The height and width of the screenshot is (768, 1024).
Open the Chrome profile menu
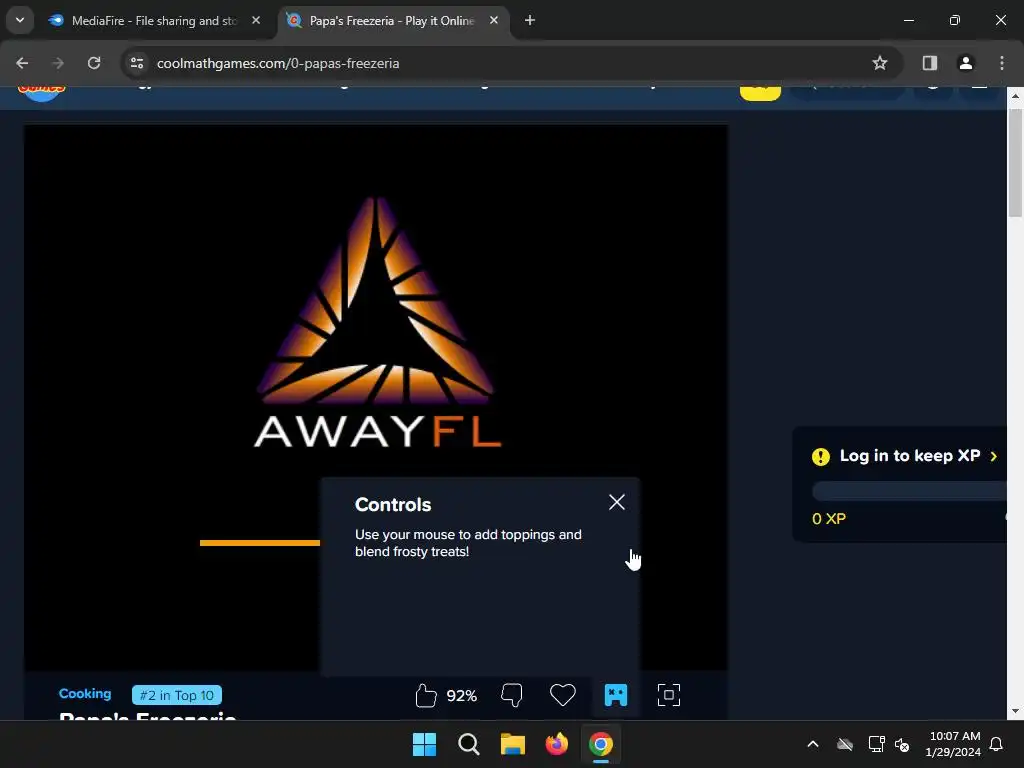pyautogui.click(x=965, y=63)
